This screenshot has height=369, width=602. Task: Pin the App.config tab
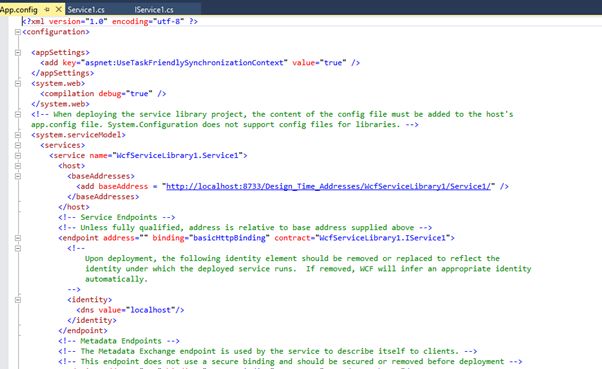(47, 9)
